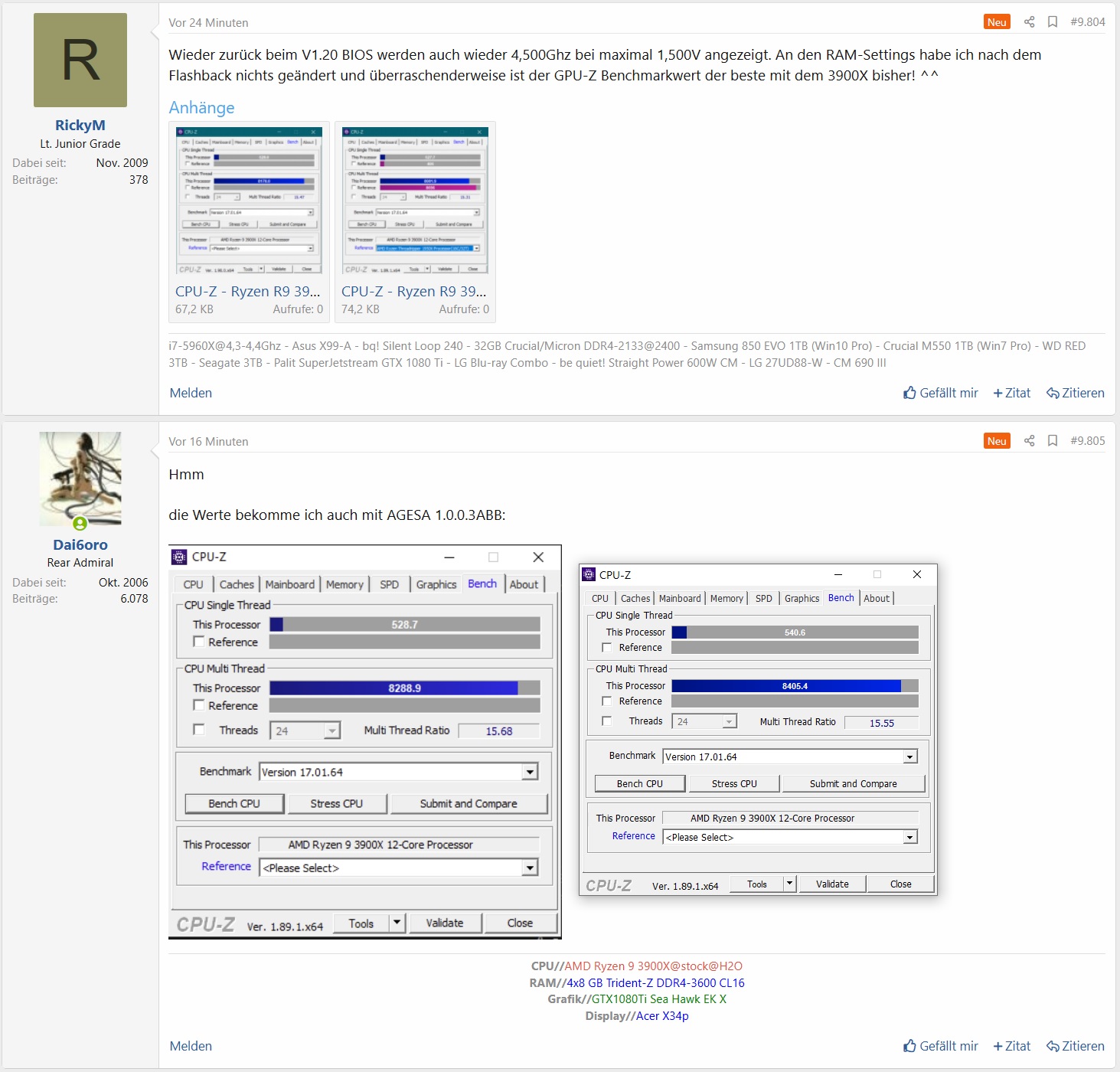Quote RickyM's post via Zitieren
This screenshot has width=1120, height=1072.
pyautogui.click(x=1076, y=393)
